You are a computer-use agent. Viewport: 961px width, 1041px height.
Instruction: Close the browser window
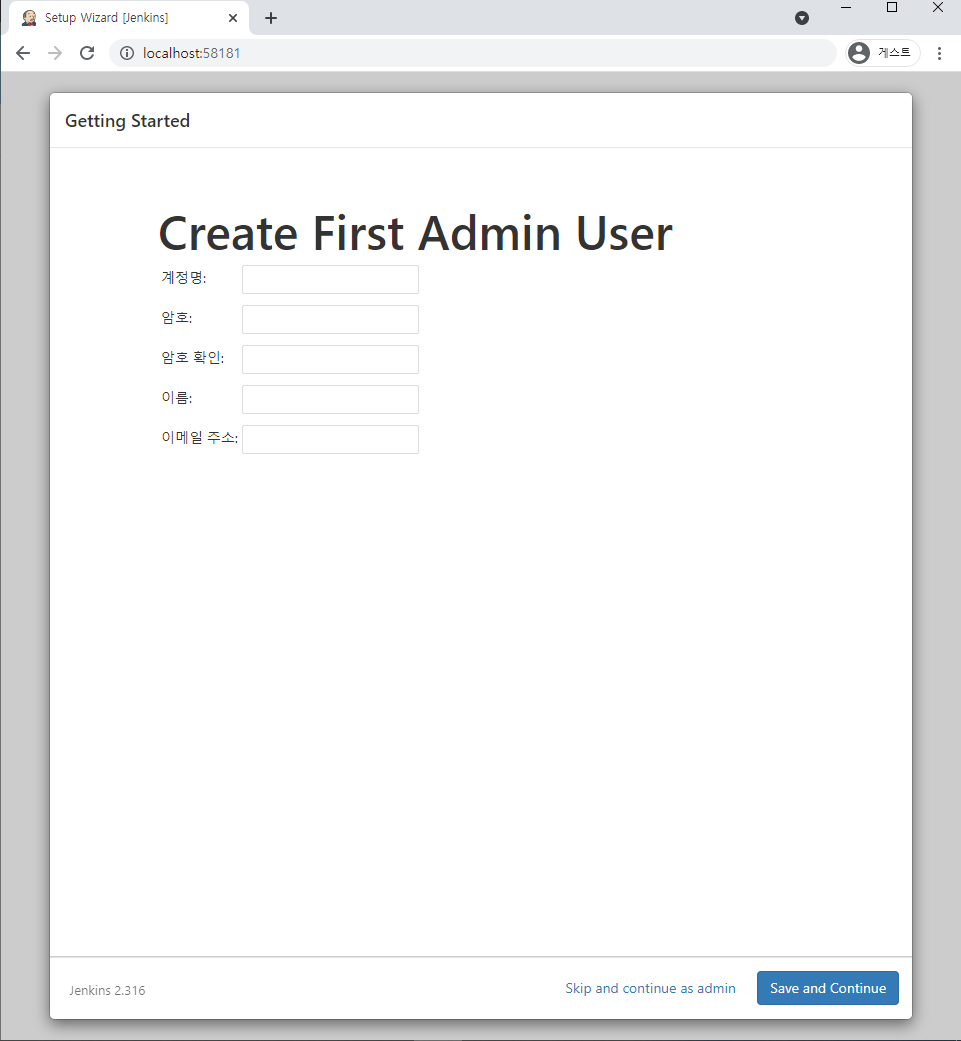point(938,7)
